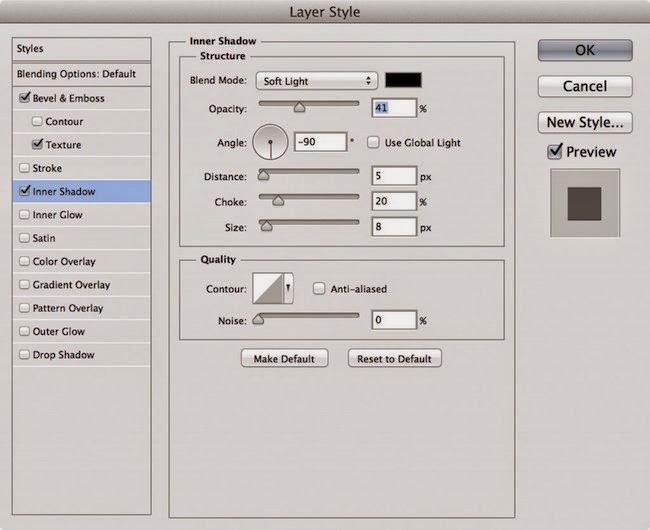Tick the Drop Shadow checkbox
Image resolution: width=650 pixels, height=530 pixels.
tap(24, 354)
